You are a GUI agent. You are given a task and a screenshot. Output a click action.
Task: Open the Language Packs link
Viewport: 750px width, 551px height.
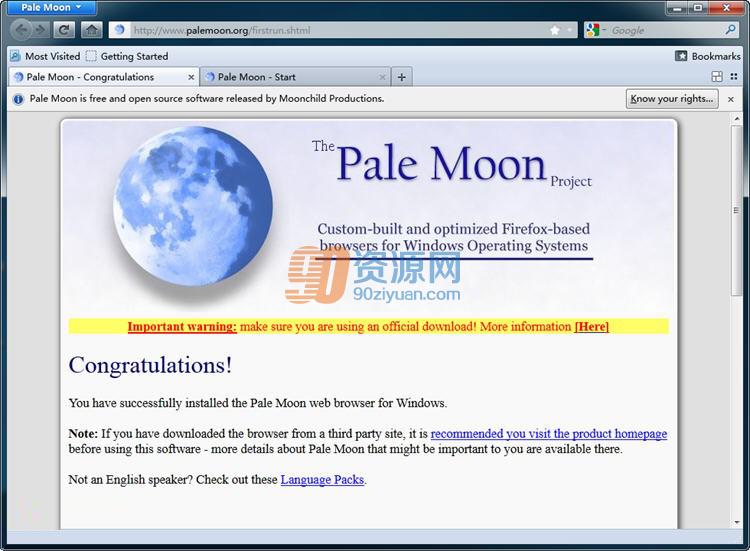coord(322,480)
